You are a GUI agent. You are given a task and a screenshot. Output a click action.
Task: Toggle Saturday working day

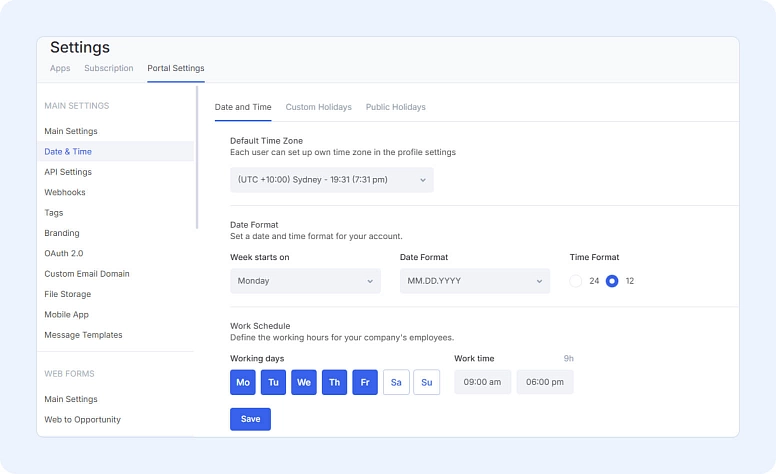click(x=396, y=382)
